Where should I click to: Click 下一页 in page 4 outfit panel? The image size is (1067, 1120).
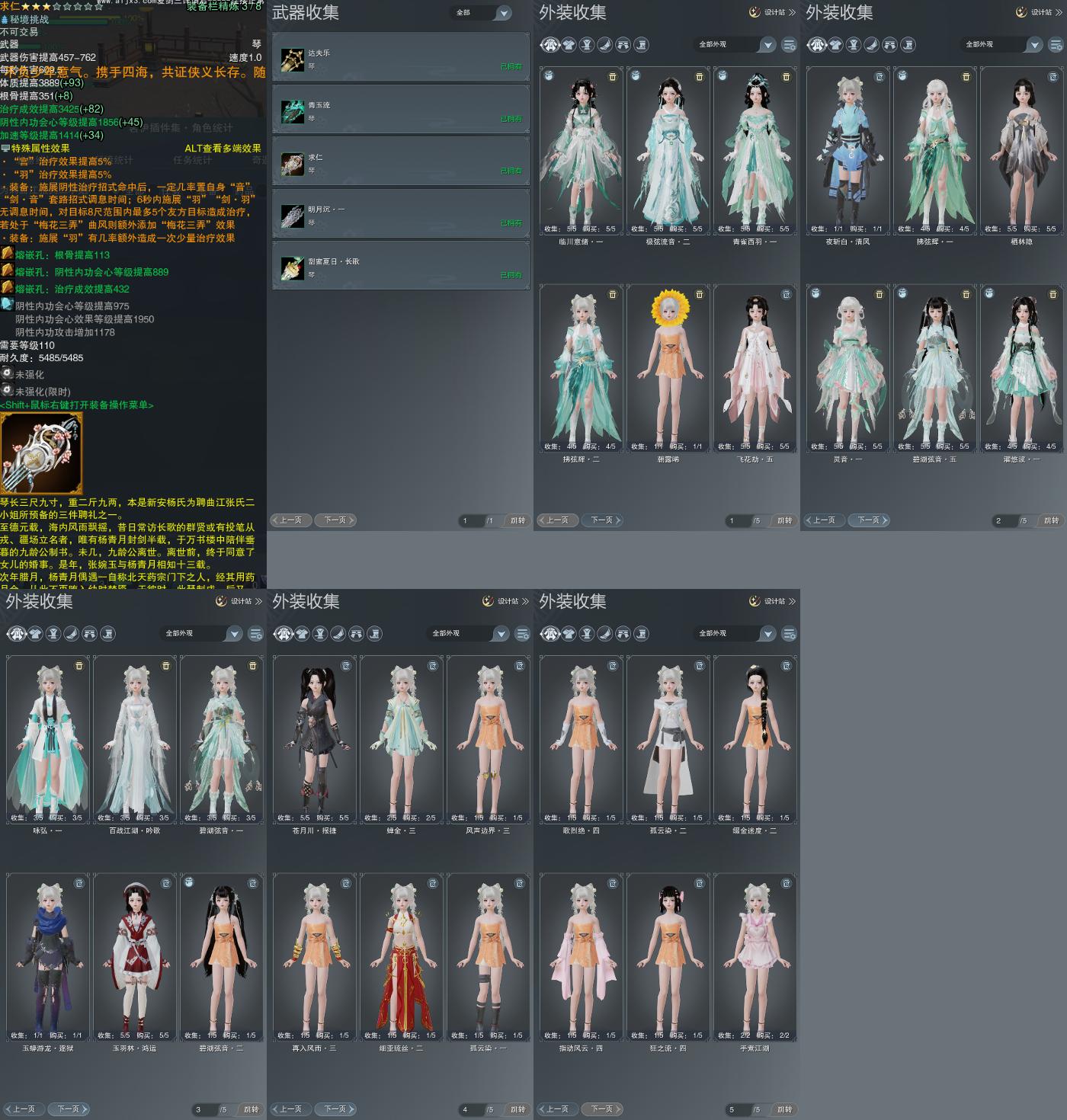click(335, 1109)
